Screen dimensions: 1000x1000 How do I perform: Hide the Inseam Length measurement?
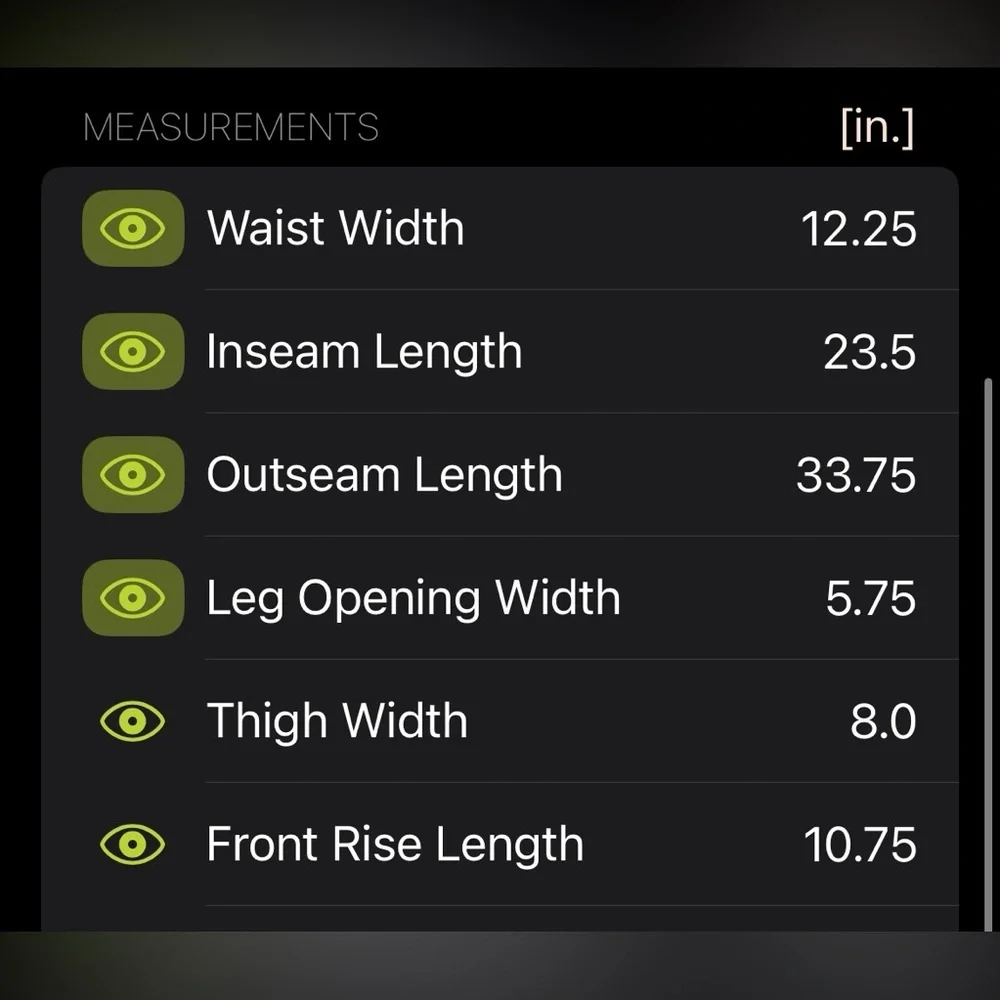pos(133,352)
